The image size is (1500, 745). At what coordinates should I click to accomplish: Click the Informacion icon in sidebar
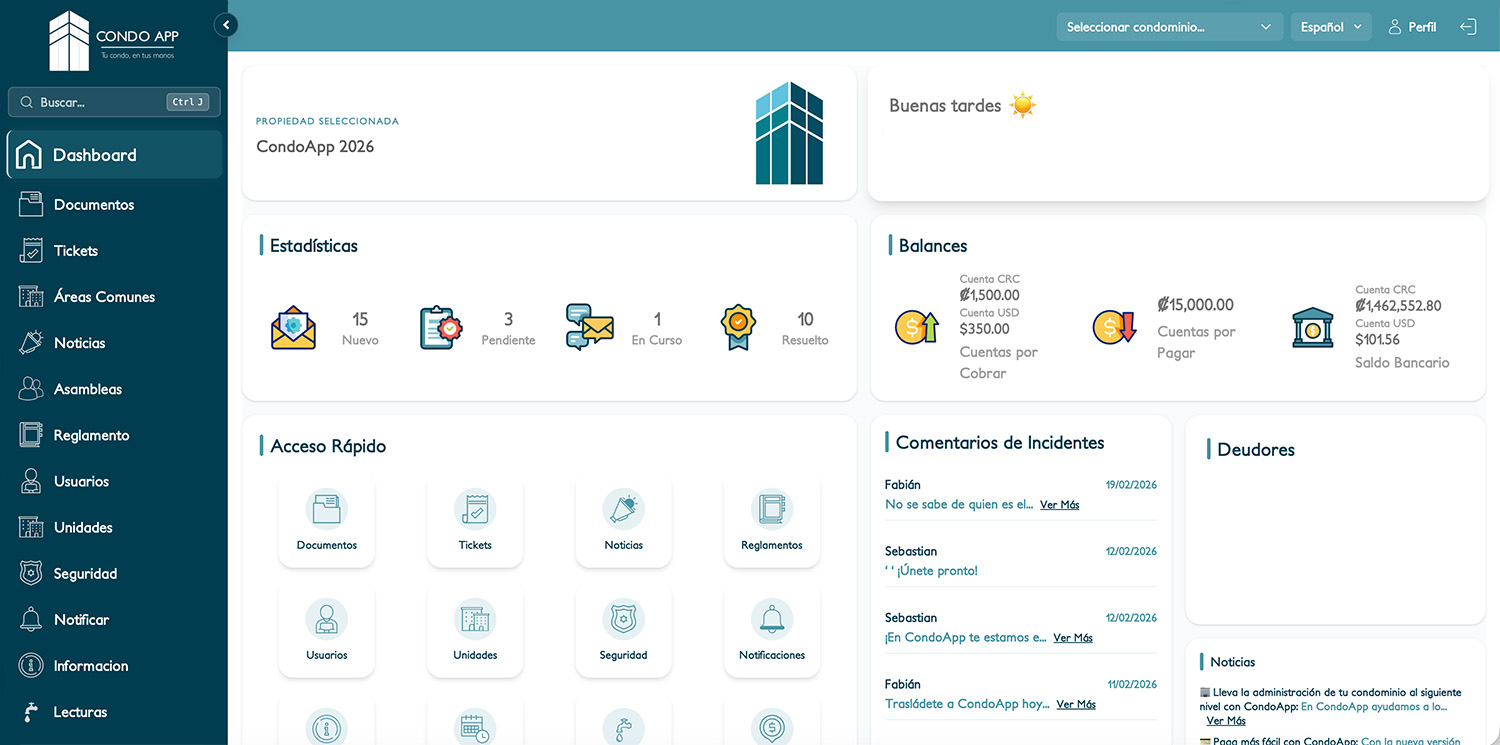[x=31, y=665]
